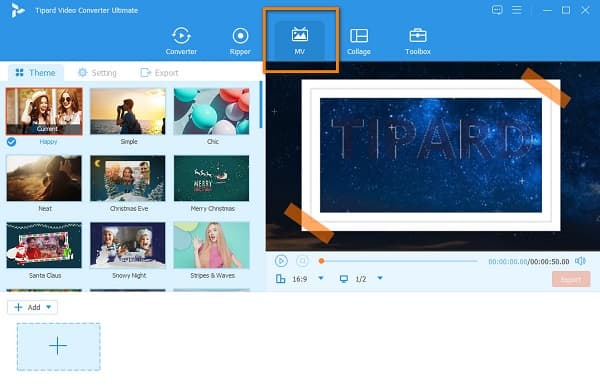Switch to the Export tab
The image size is (600, 388).
pyautogui.click(x=159, y=73)
